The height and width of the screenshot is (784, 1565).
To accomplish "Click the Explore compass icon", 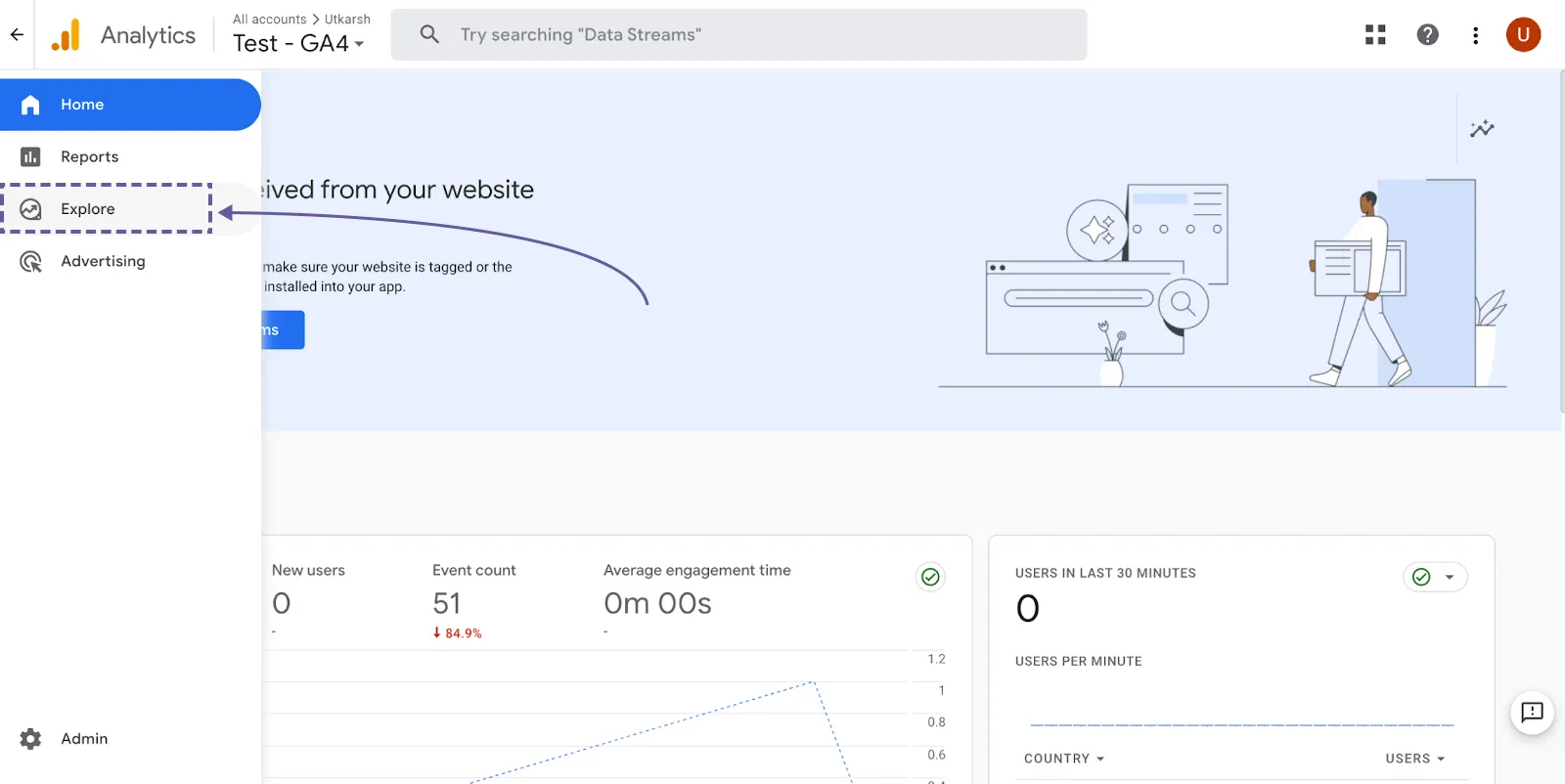I will pyautogui.click(x=30, y=209).
